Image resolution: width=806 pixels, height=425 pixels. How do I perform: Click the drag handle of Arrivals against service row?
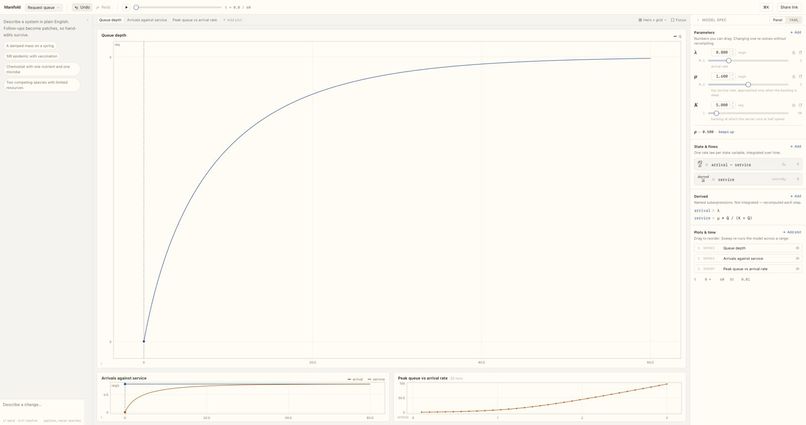coord(699,258)
